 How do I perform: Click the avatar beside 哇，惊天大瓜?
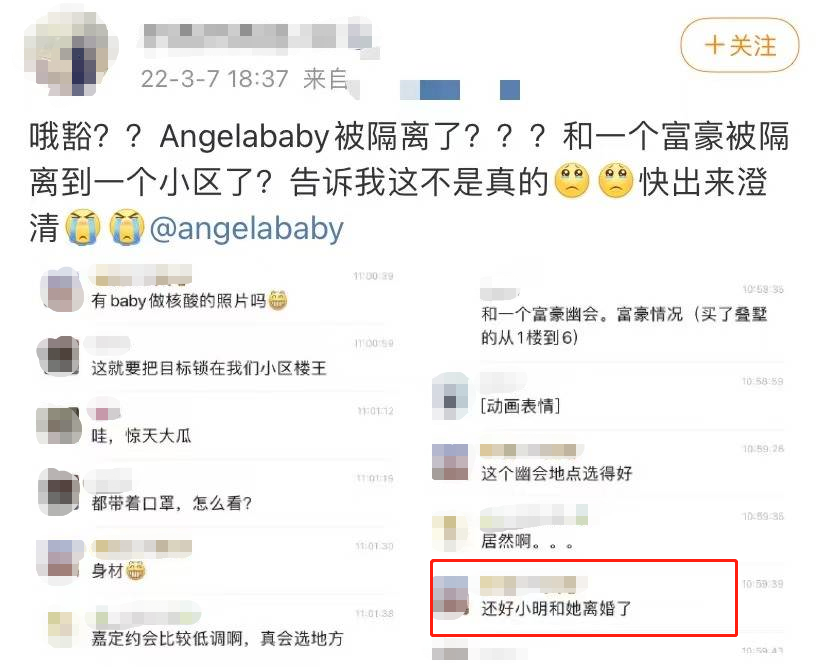click(x=58, y=425)
